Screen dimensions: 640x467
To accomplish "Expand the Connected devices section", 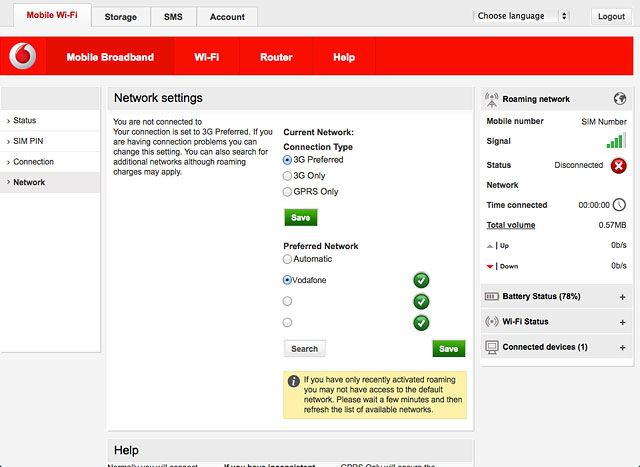I will point(622,347).
